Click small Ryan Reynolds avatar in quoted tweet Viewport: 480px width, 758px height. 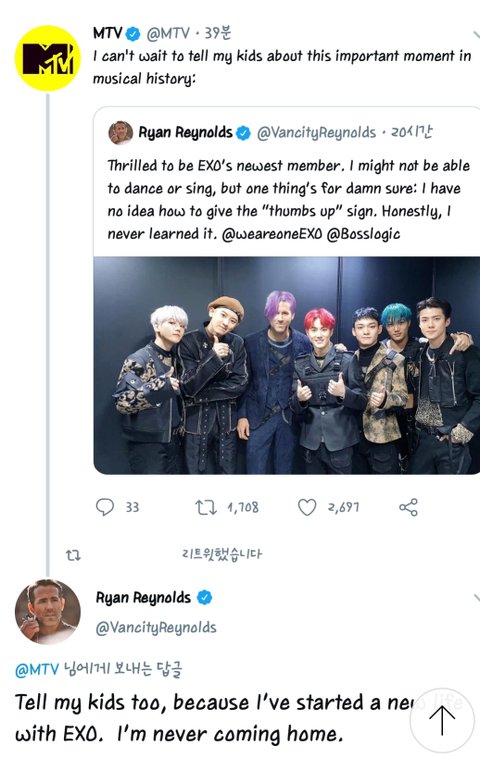coord(120,132)
